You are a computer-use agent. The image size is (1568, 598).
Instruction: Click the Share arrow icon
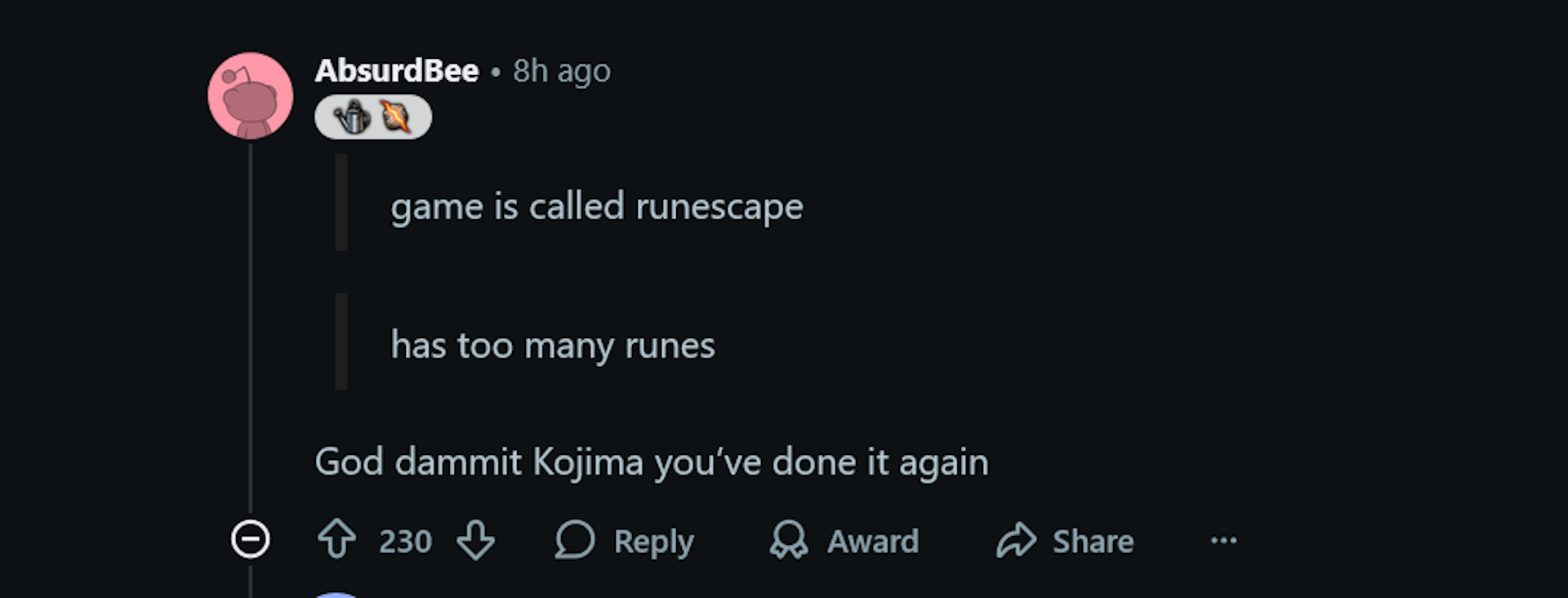pos(1015,540)
